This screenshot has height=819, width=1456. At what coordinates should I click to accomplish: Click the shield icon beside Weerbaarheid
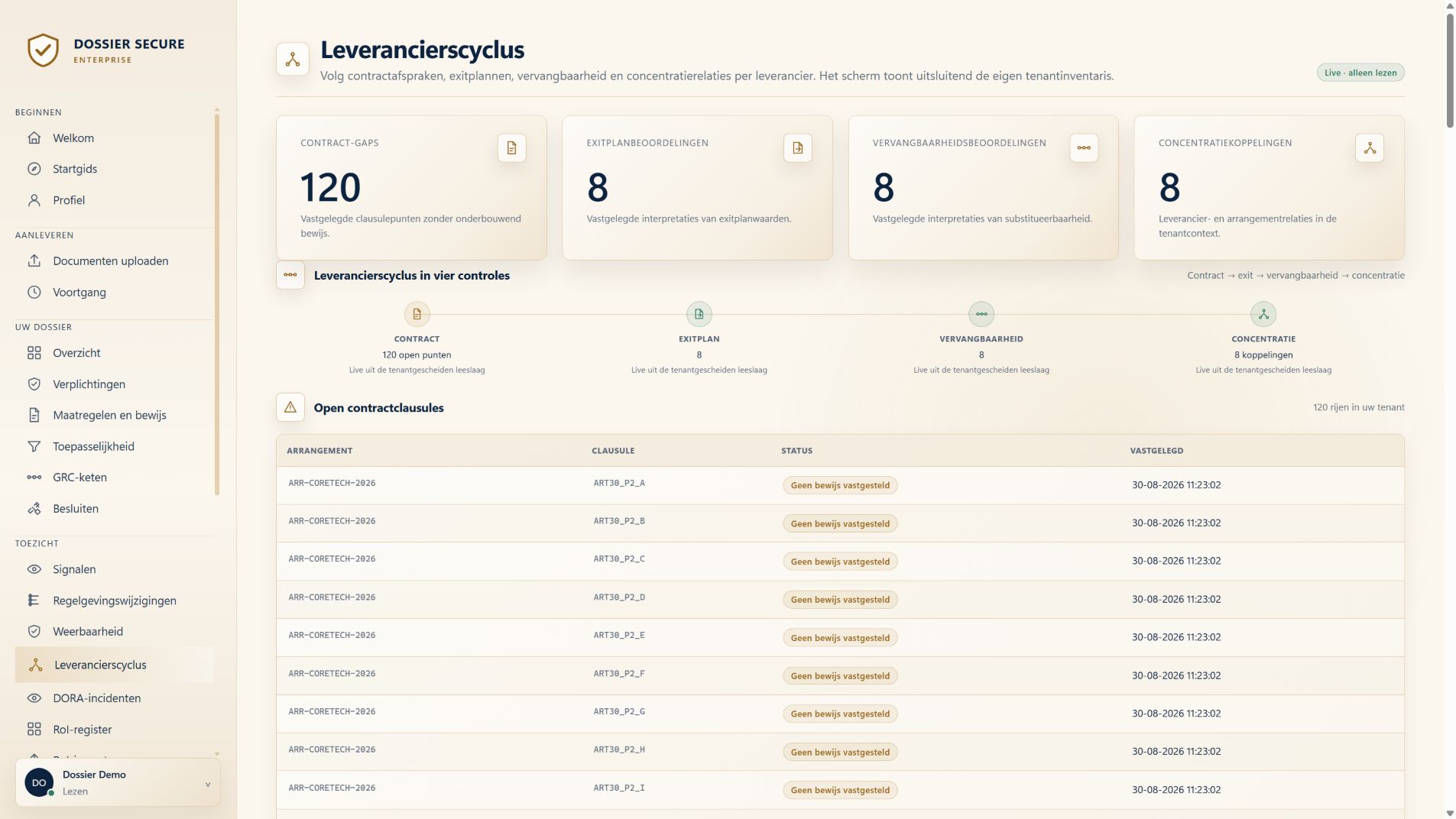[34, 632]
